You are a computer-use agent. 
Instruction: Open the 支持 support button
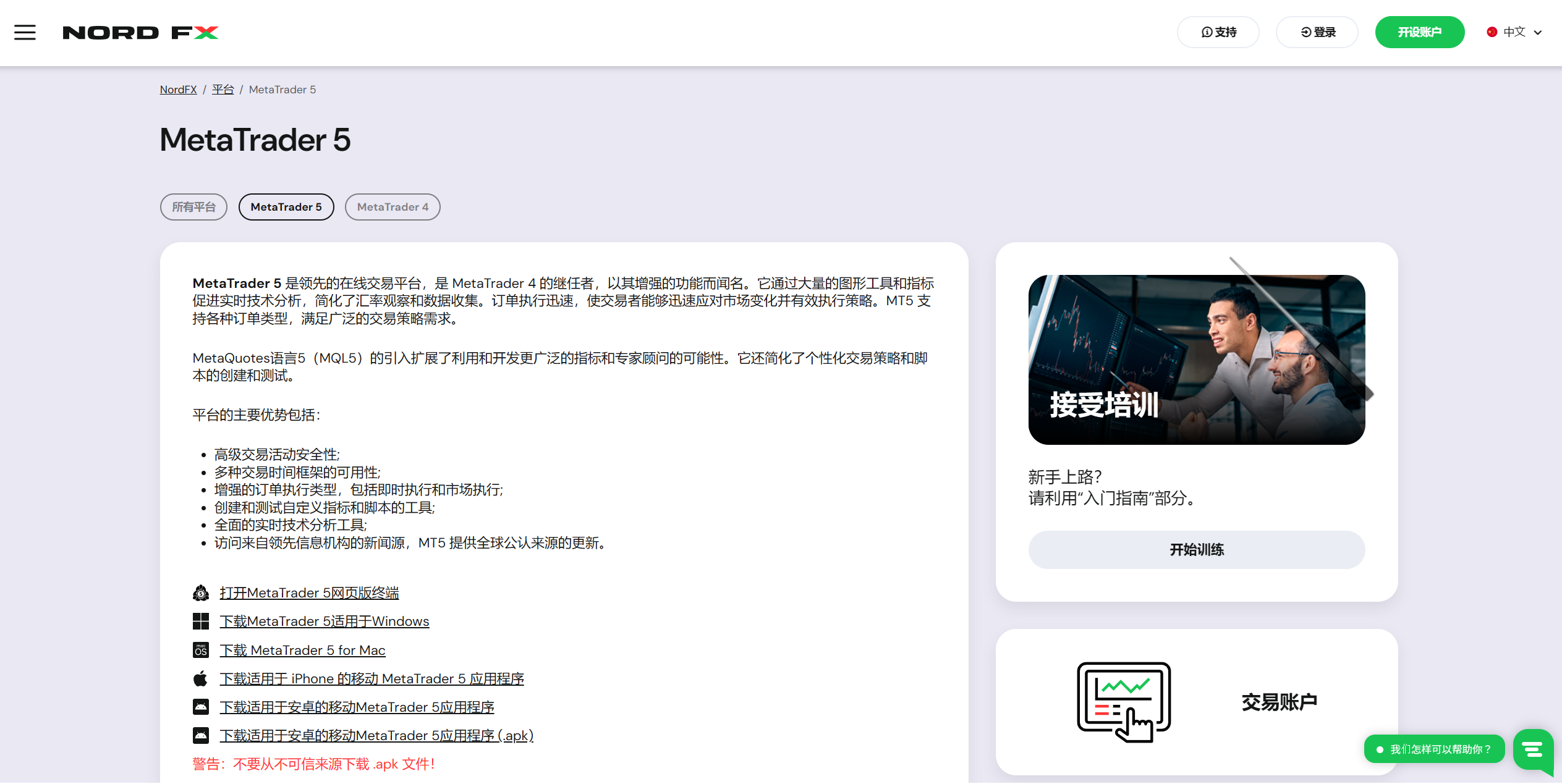point(1218,32)
